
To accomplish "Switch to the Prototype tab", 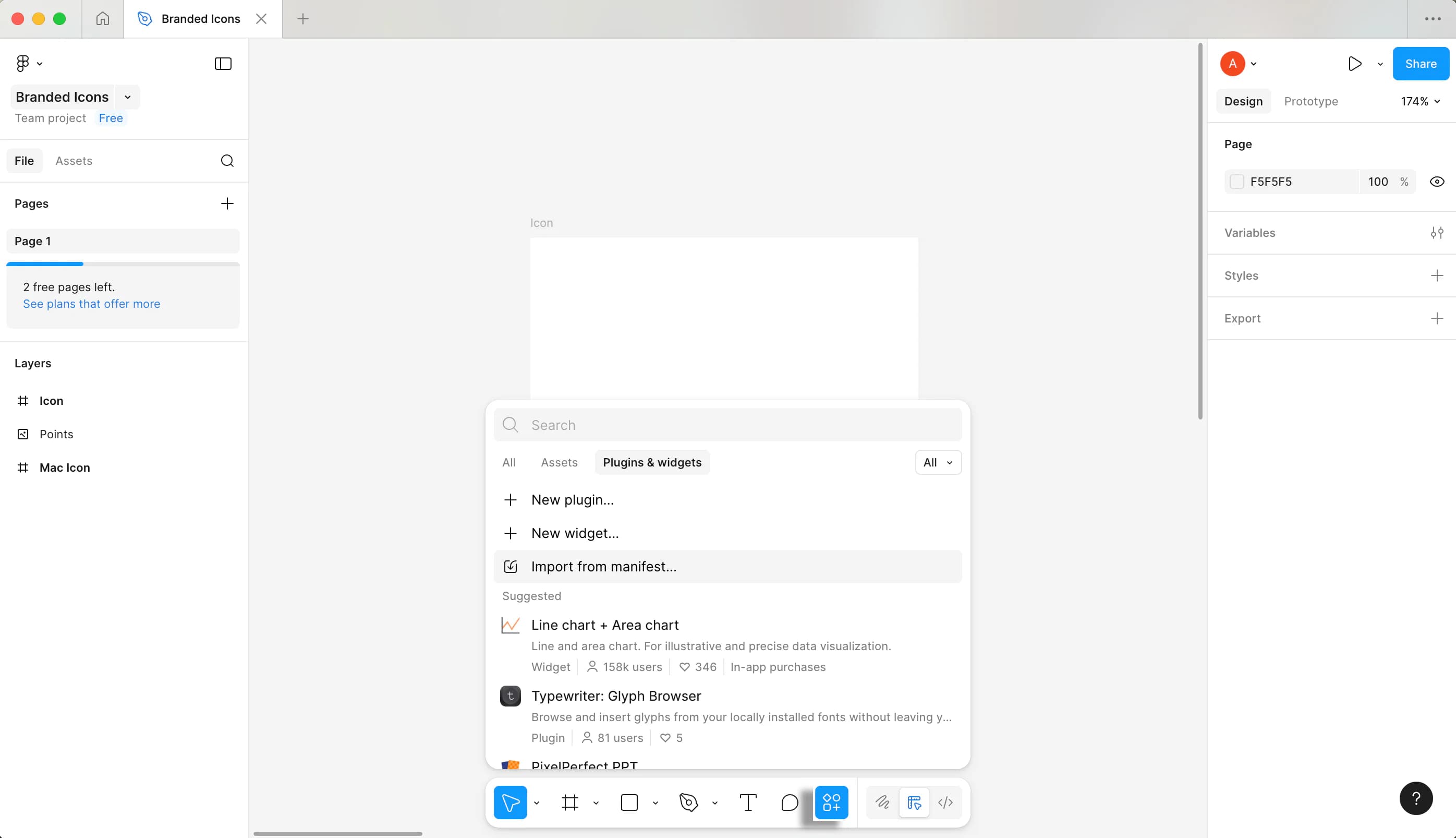I will point(1311,101).
